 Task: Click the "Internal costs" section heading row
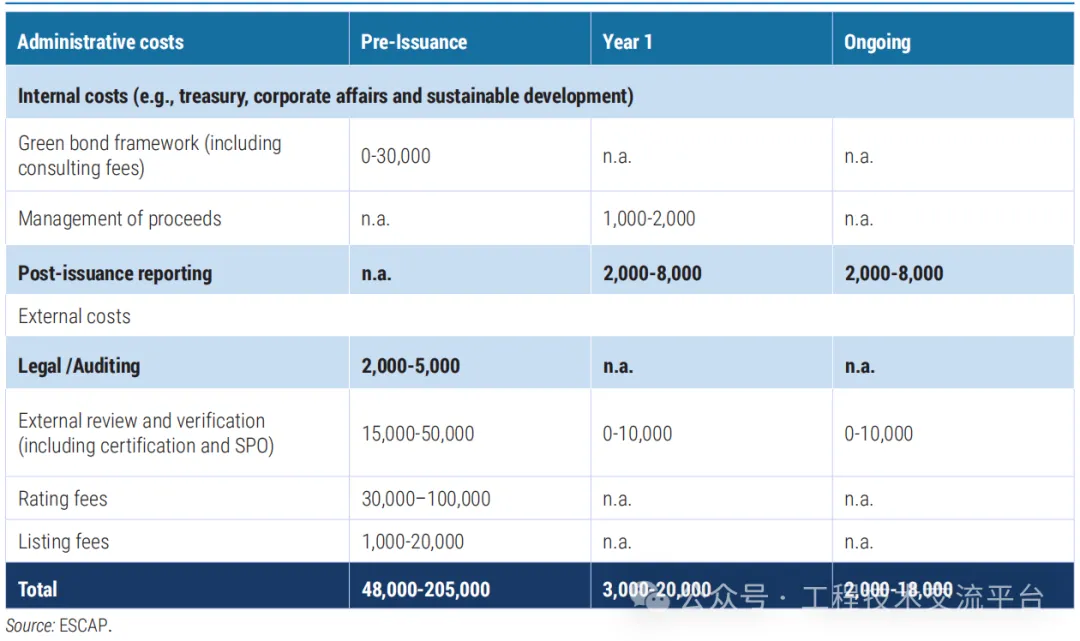(x=325, y=96)
